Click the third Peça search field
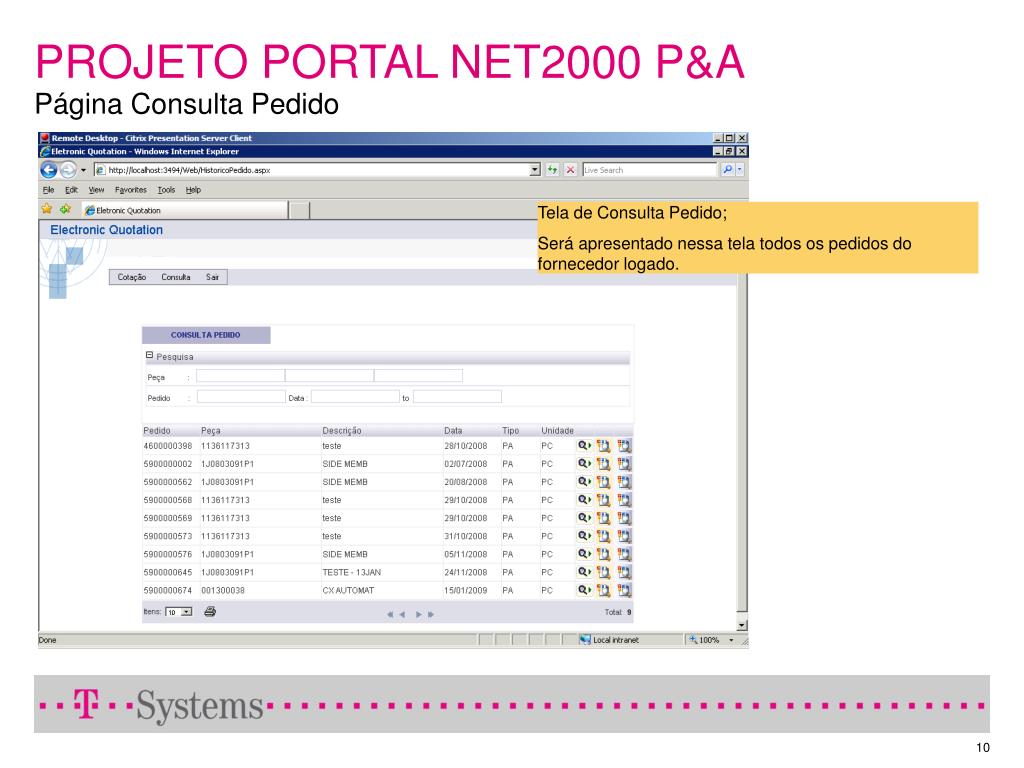This screenshot has width=1024, height=768. pos(418,376)
